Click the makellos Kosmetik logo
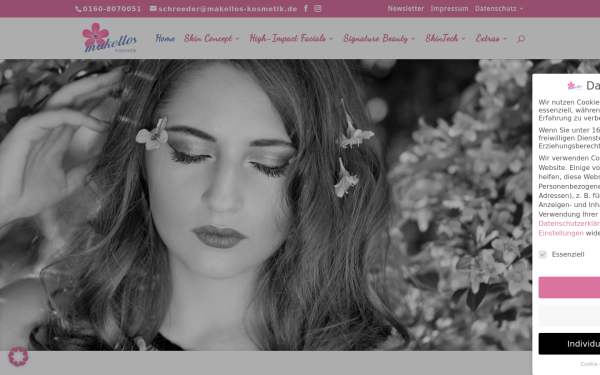Image resolution: width=600 pixels, height=375 pixels. pyautogui.click(x=109, y=38)
